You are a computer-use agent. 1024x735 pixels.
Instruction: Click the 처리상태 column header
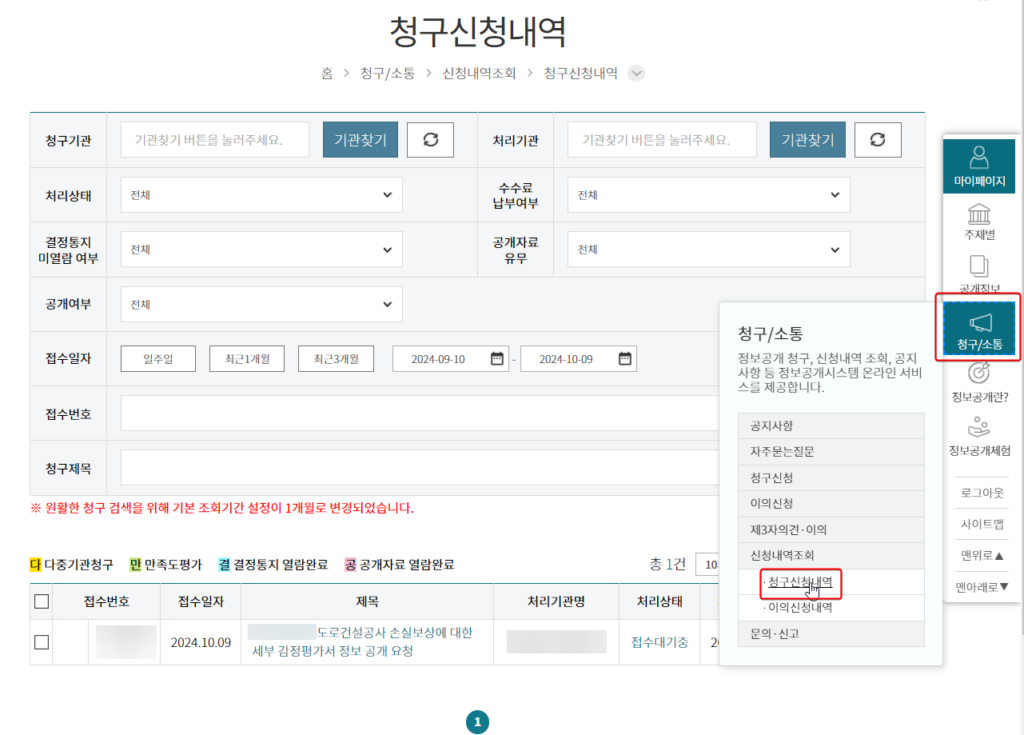660,601
